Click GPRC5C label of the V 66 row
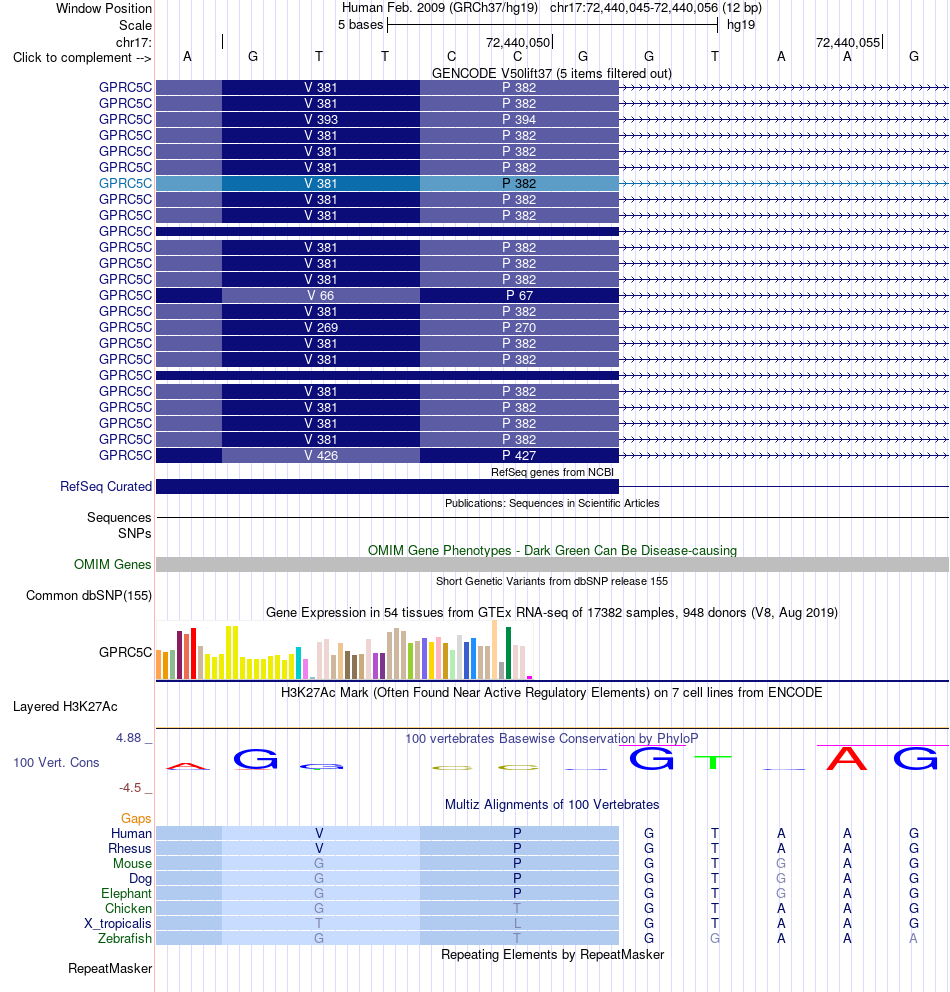The height and width of the screenshot is (992, 950). click(125, 295)
